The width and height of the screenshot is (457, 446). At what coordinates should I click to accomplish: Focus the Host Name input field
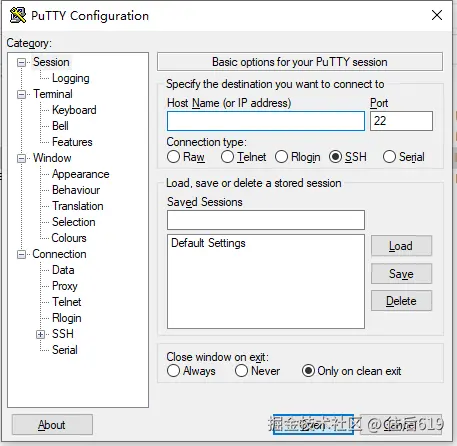tap(266, 121)
